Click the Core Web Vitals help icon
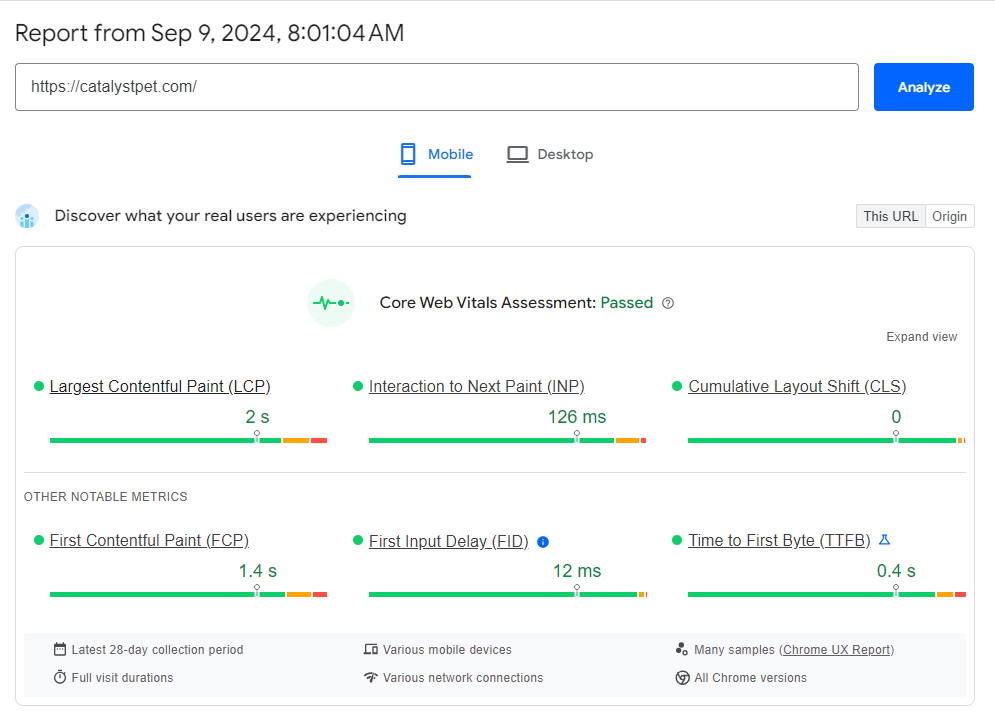Image resolution: width=995 pixels, height=718 pixels. [x=668, y=303]
